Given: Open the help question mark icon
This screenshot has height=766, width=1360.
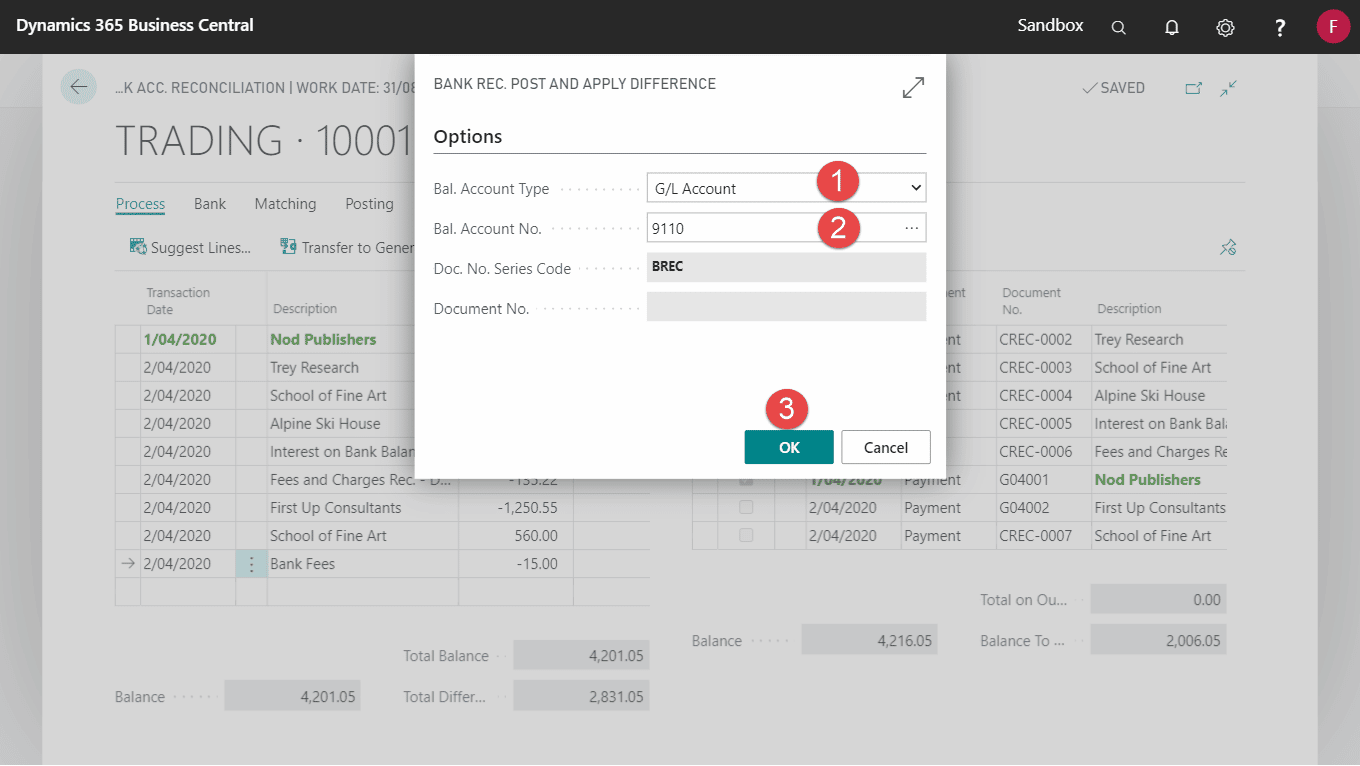Looking at the screenshot, I should [1280, 27].
